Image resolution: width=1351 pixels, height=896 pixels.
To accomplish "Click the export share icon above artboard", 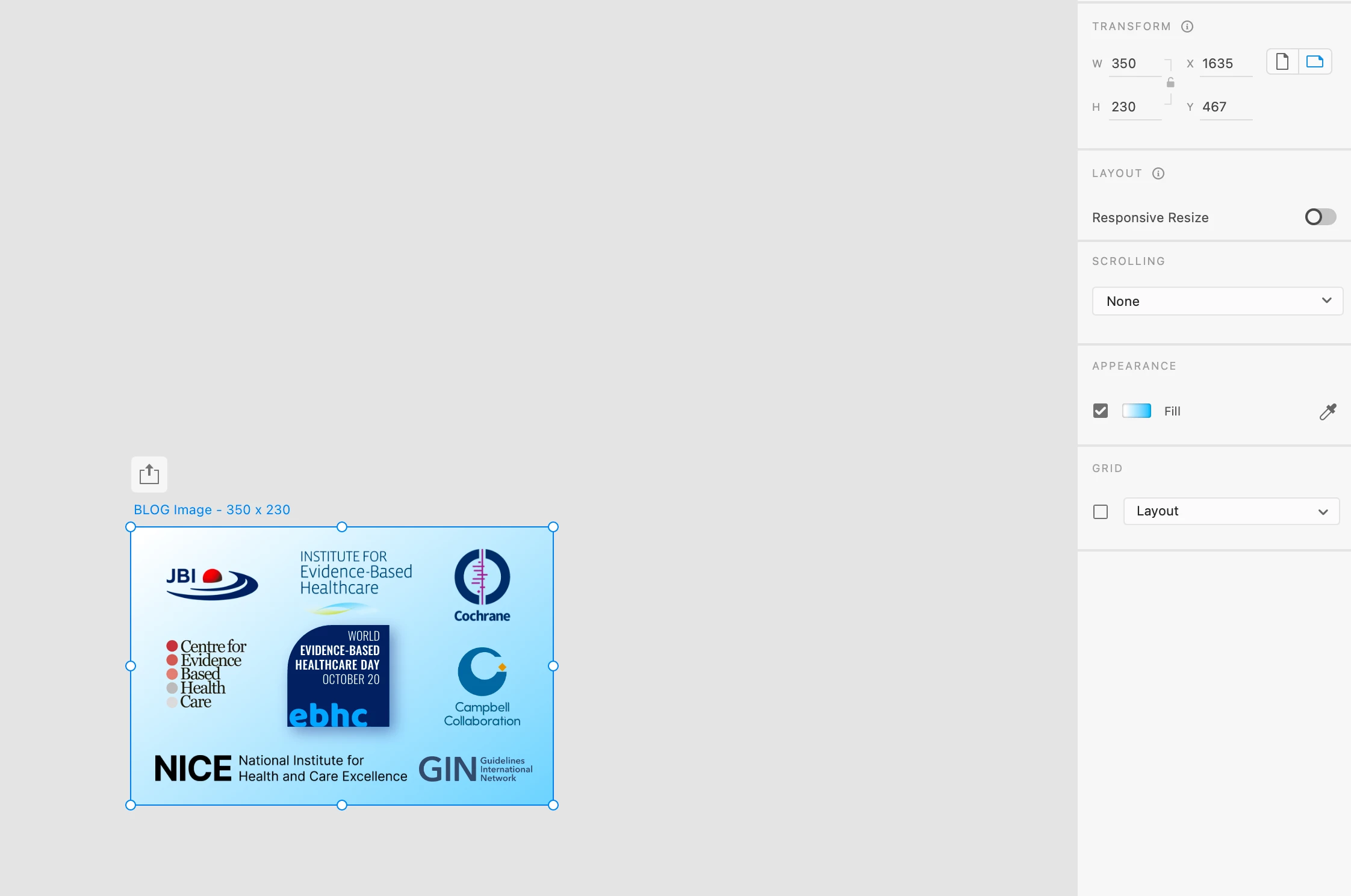I will [149, 474].
